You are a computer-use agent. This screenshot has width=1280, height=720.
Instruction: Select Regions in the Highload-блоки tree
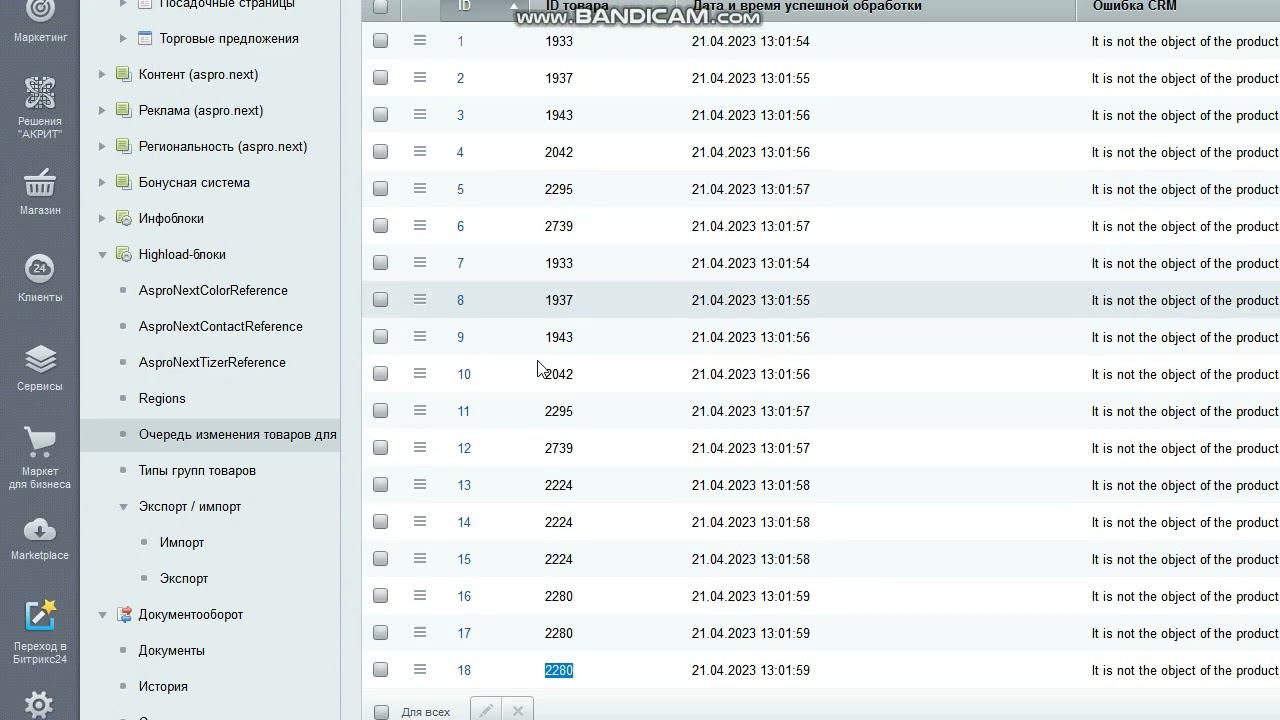click(x=162, y=398)
